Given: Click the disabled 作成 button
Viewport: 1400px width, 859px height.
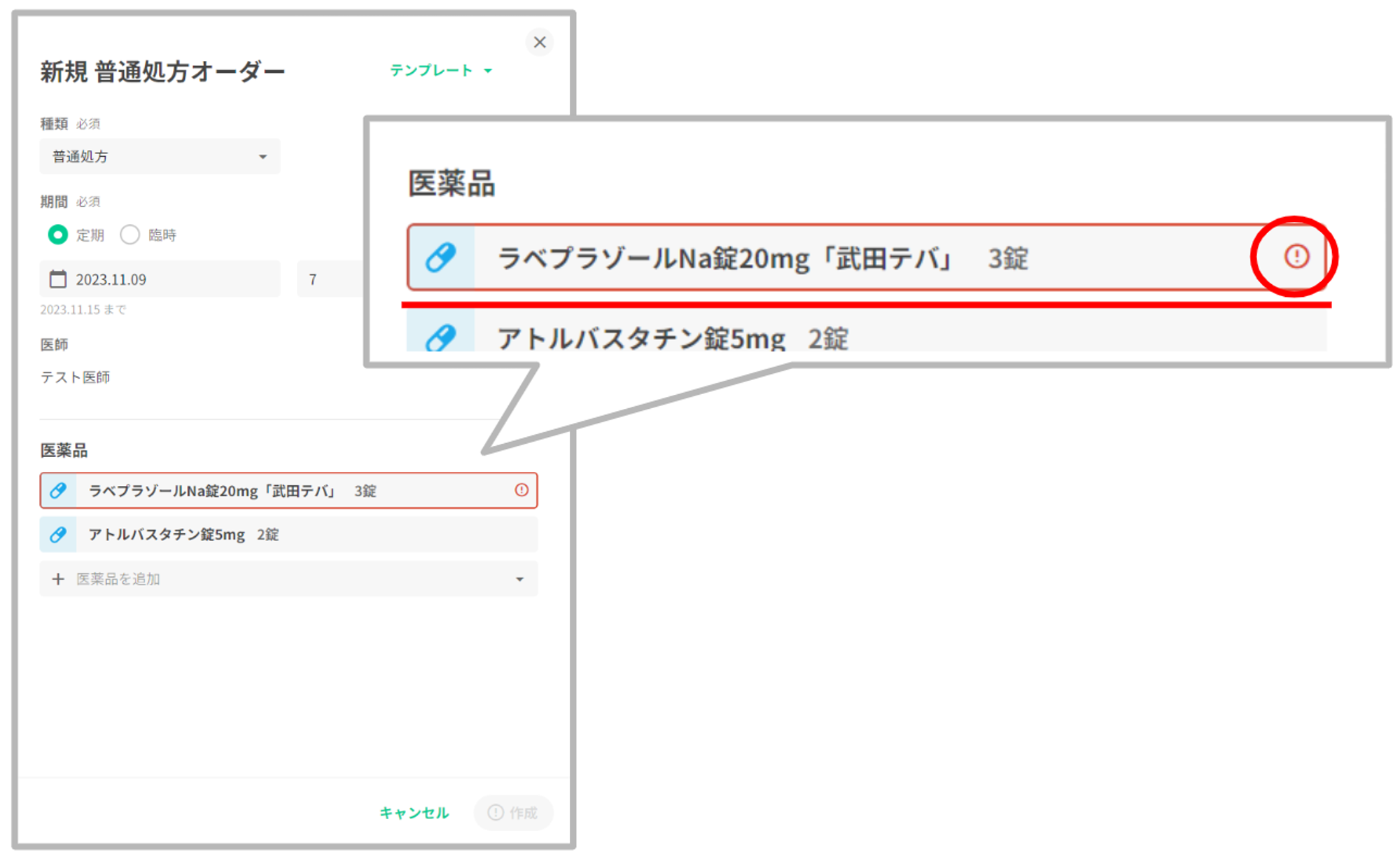Looking at the screenshot, I should 513,812.
